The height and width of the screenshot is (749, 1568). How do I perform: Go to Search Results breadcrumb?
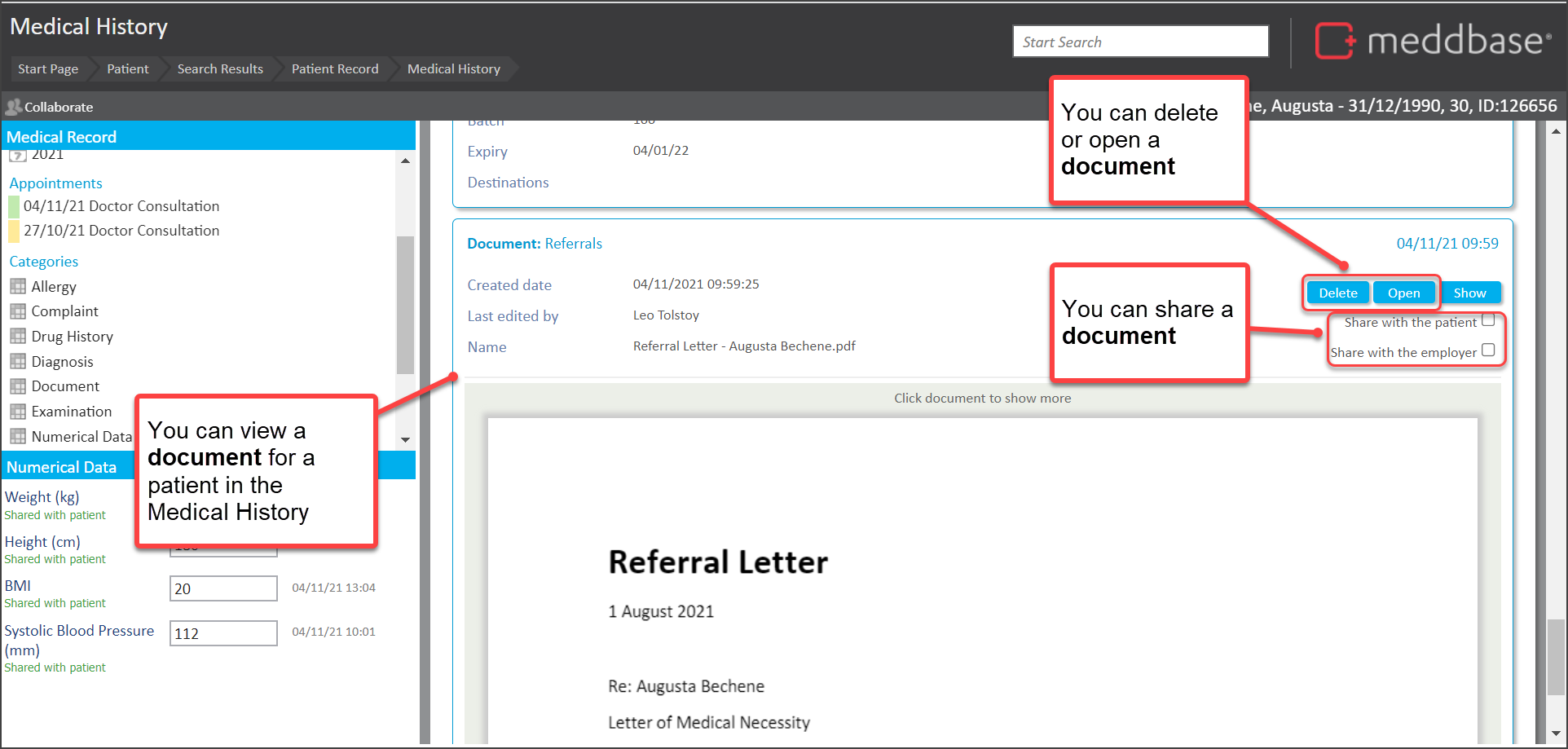pyautogui.click(x=220, y=69)
